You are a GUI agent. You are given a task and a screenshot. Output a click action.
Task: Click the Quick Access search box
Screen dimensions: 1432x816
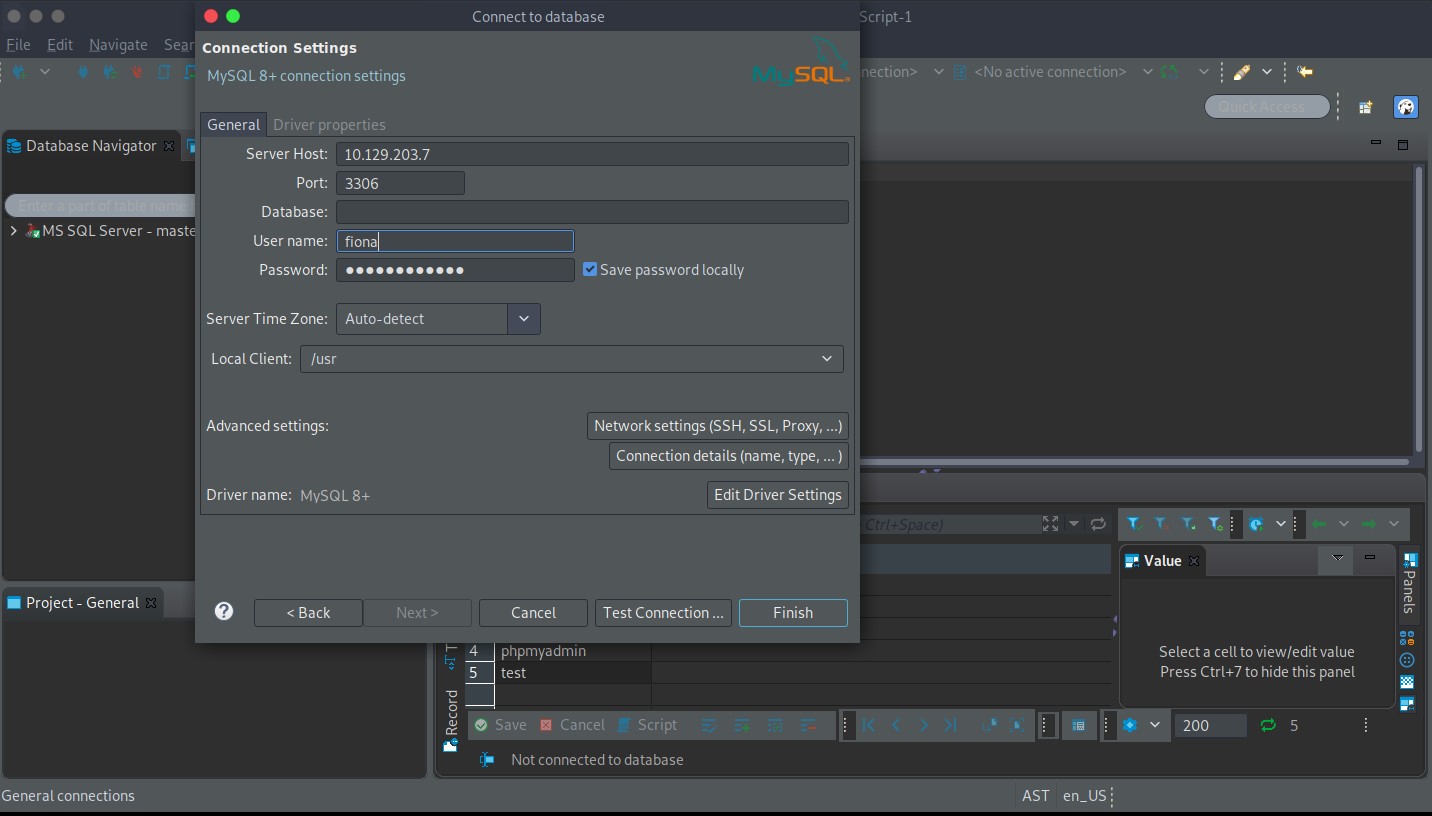(x=1267, y=107)
